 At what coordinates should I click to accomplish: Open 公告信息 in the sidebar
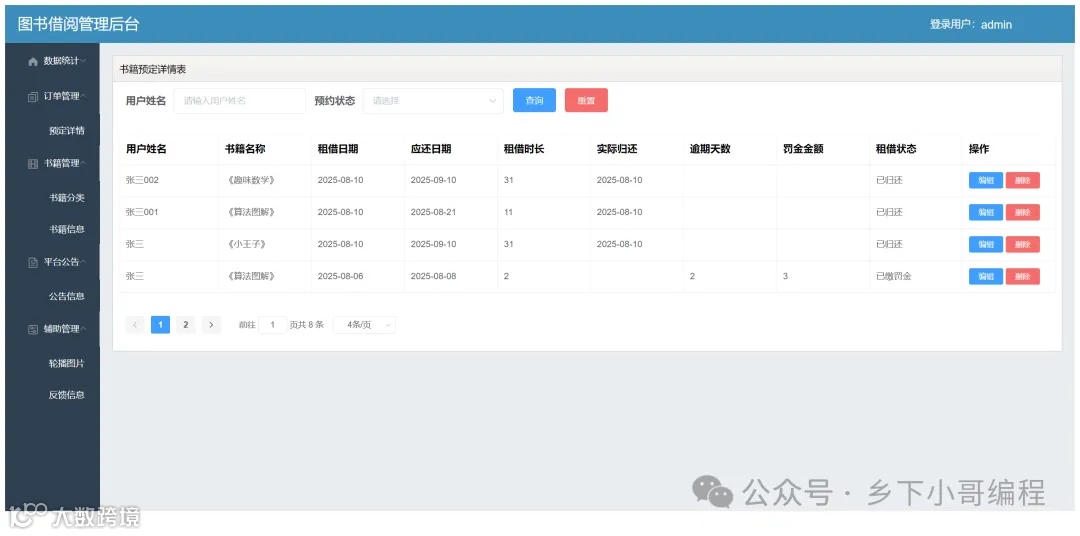[x=66, y=296]
